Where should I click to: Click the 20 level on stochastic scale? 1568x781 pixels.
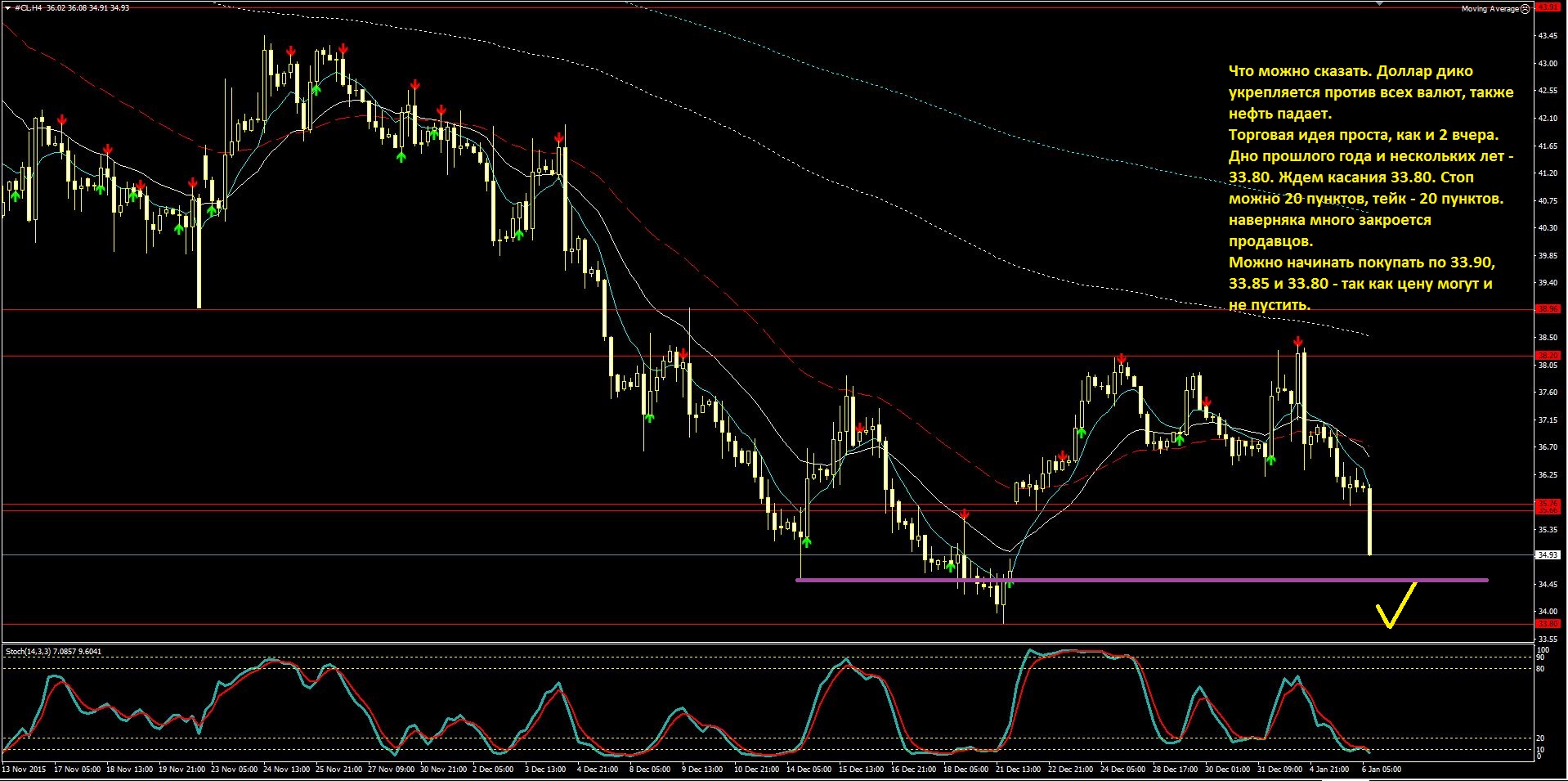[1541, 738]
